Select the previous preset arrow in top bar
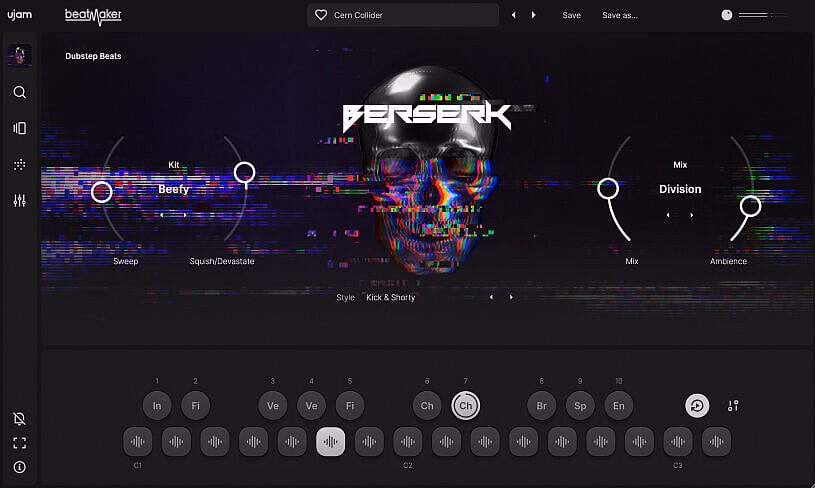Screen dimensions: 815x488 514,15
